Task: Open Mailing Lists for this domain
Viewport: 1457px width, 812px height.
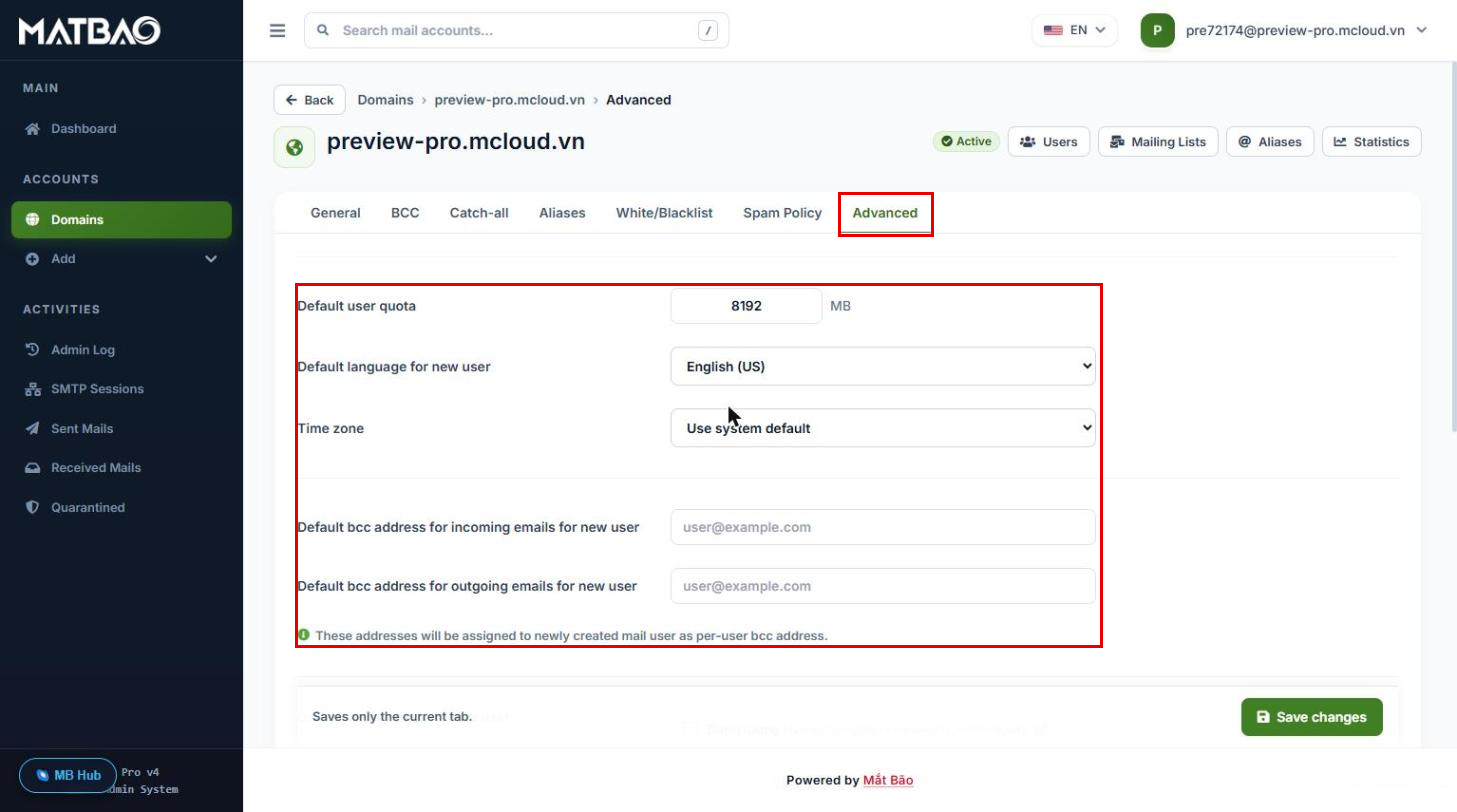Action: pyautogui.click(x=1159, y=142)
